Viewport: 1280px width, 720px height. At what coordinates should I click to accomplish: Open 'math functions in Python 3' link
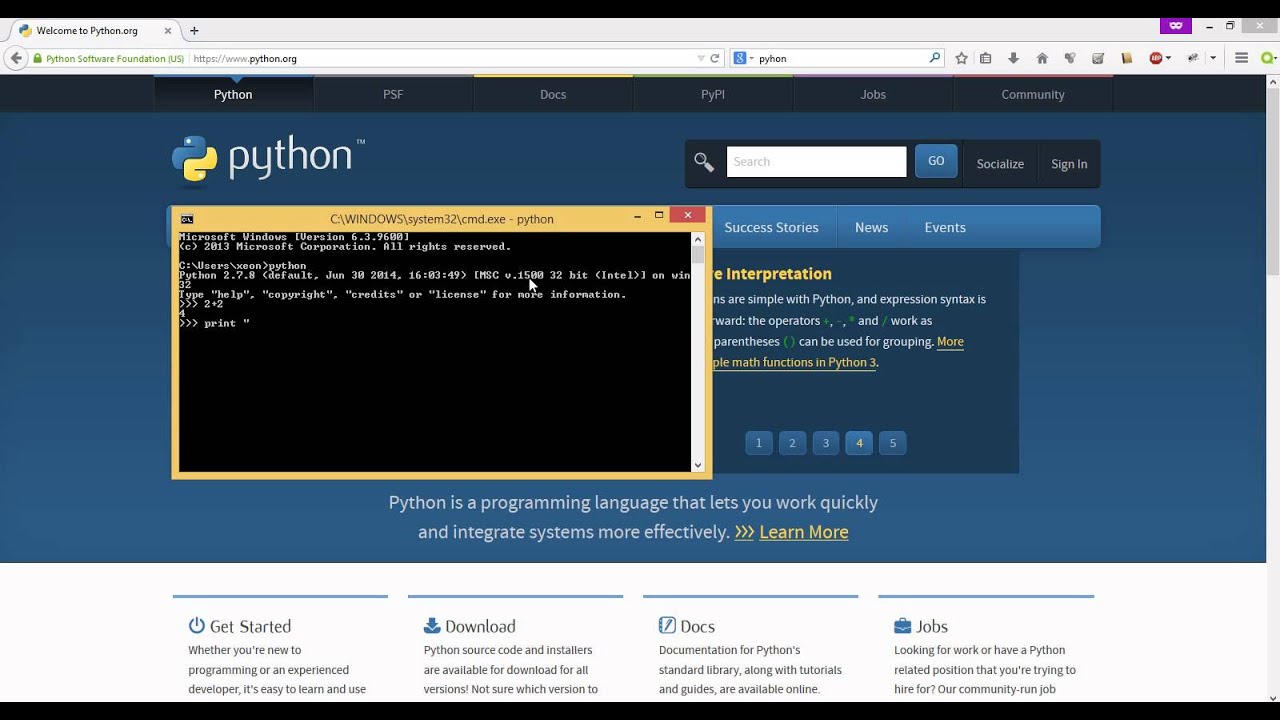pyautogui.click(x=795, y=362)
